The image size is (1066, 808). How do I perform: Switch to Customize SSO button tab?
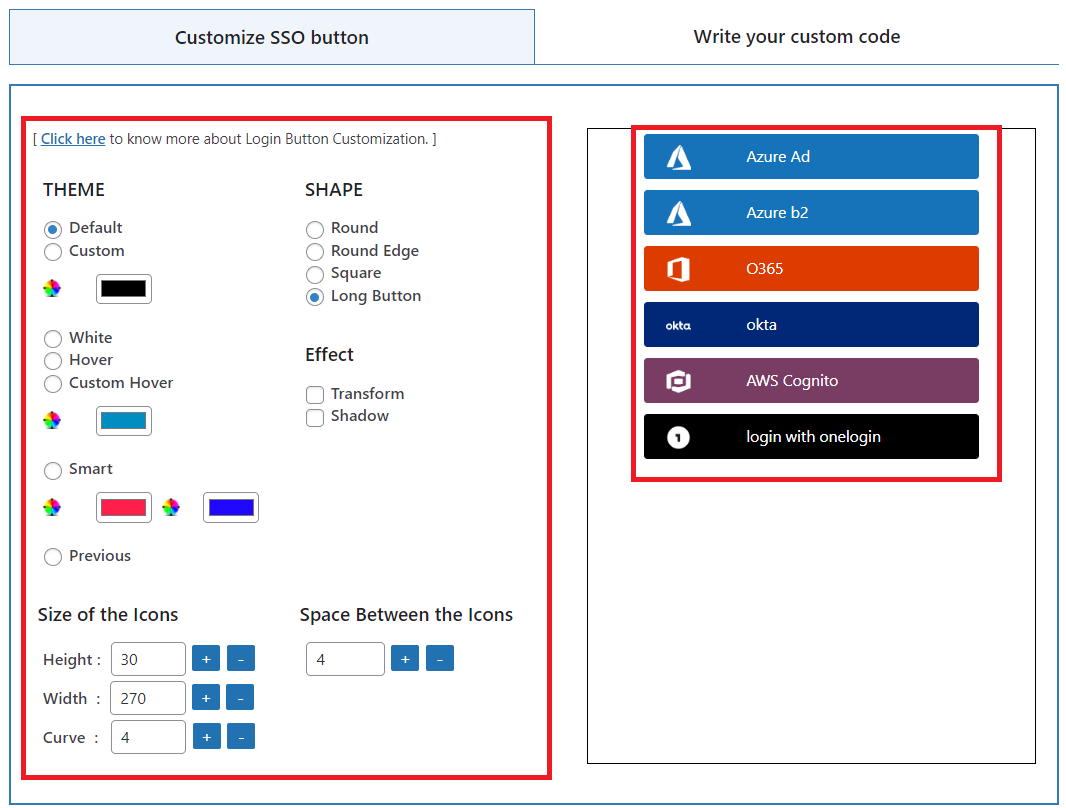tap(272, 37)
